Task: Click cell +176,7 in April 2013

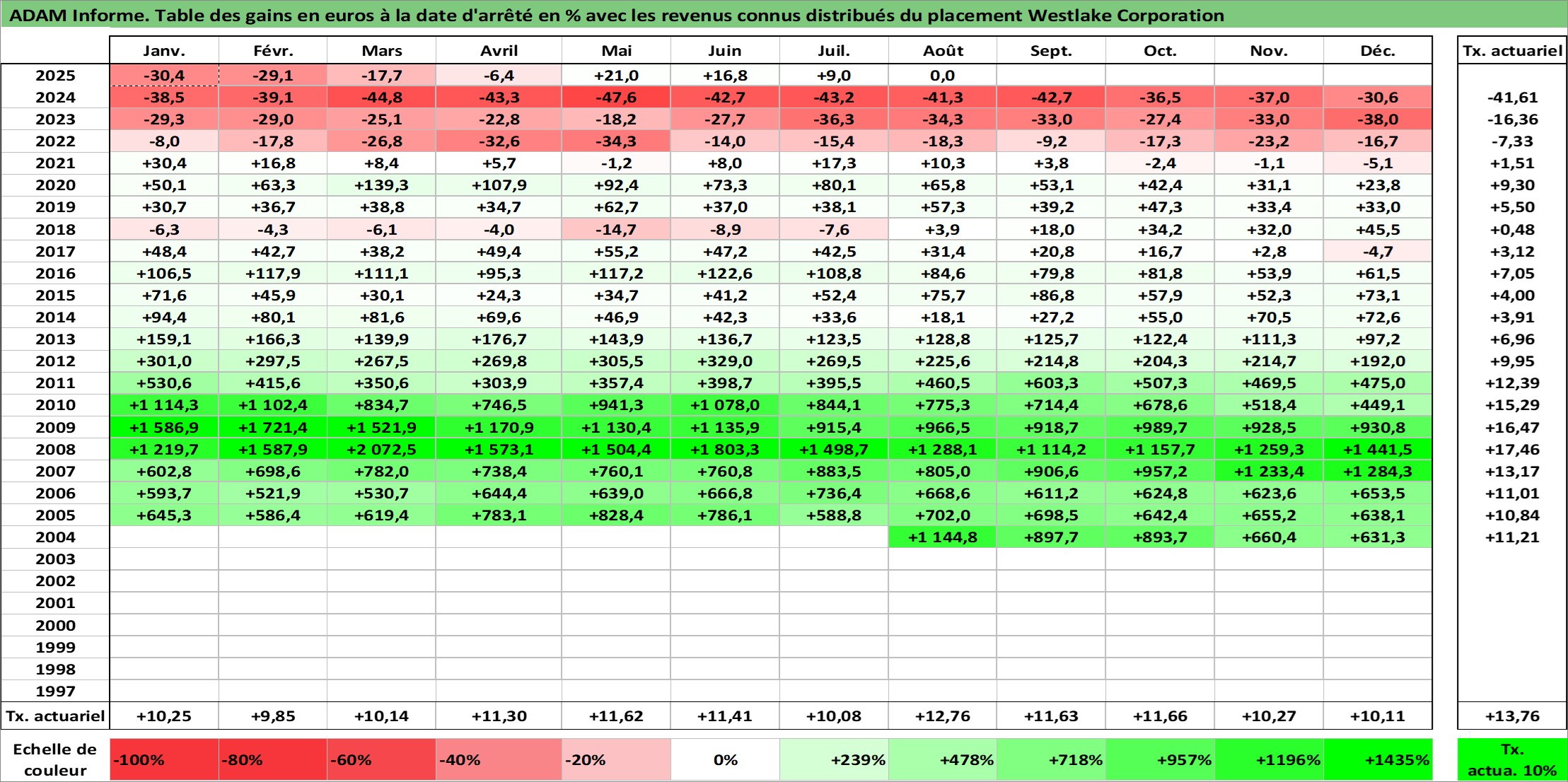Action: coord(499,339)
